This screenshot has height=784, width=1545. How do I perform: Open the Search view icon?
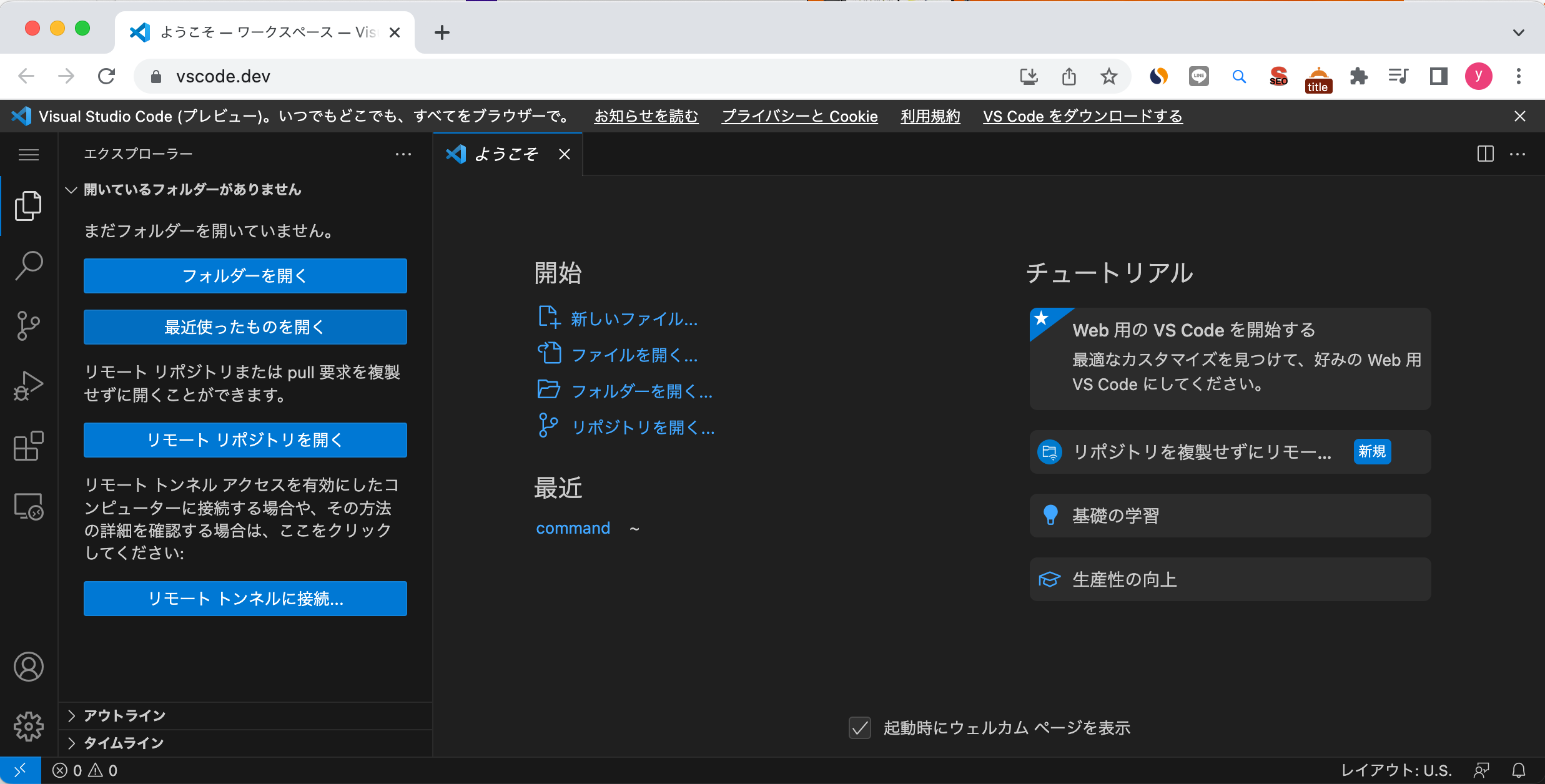29,266
